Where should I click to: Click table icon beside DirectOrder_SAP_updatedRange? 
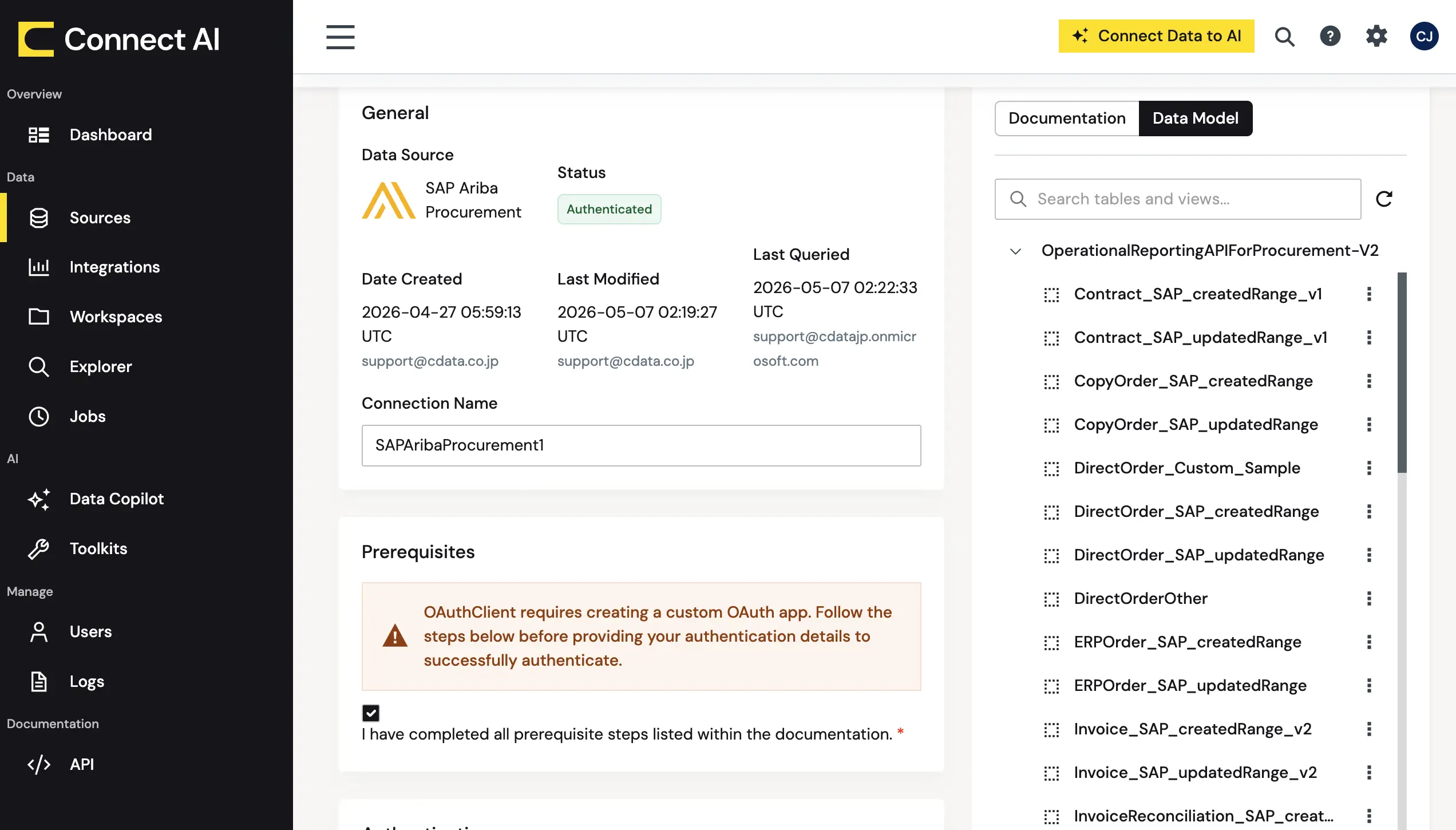(1051, 556)
